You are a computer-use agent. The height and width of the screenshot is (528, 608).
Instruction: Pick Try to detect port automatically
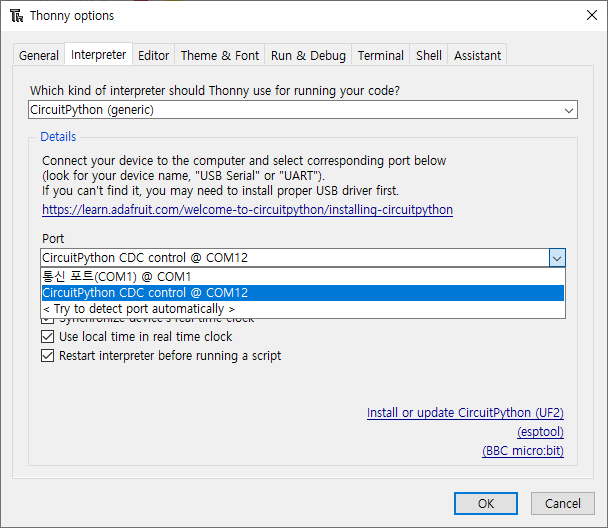(x=303, y=309)
